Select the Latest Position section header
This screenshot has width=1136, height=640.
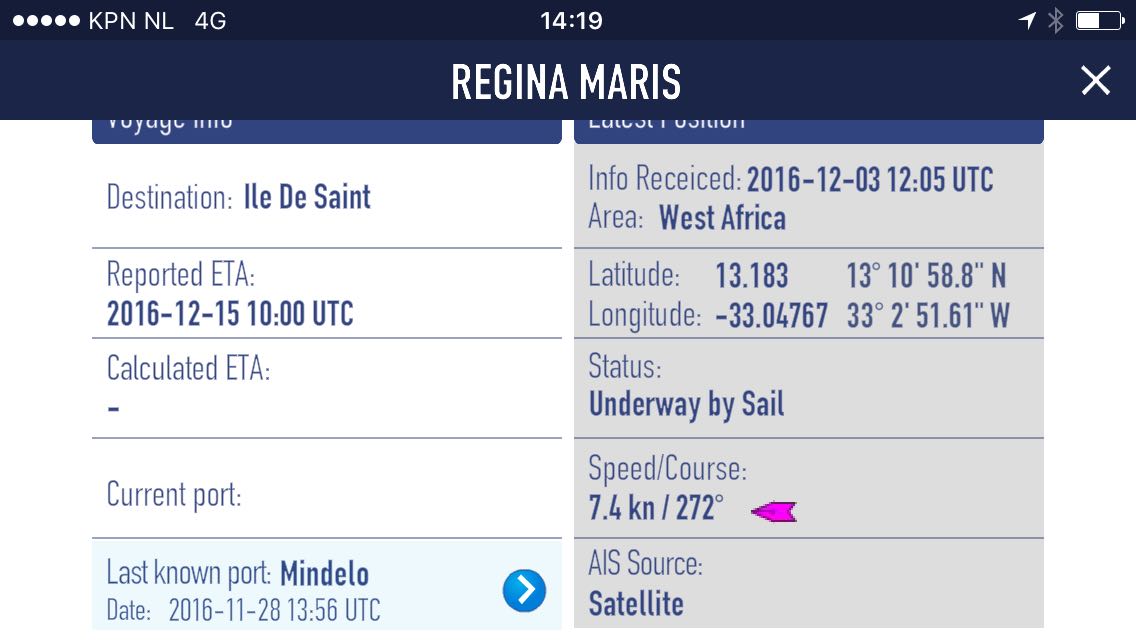tap(808, 129)
